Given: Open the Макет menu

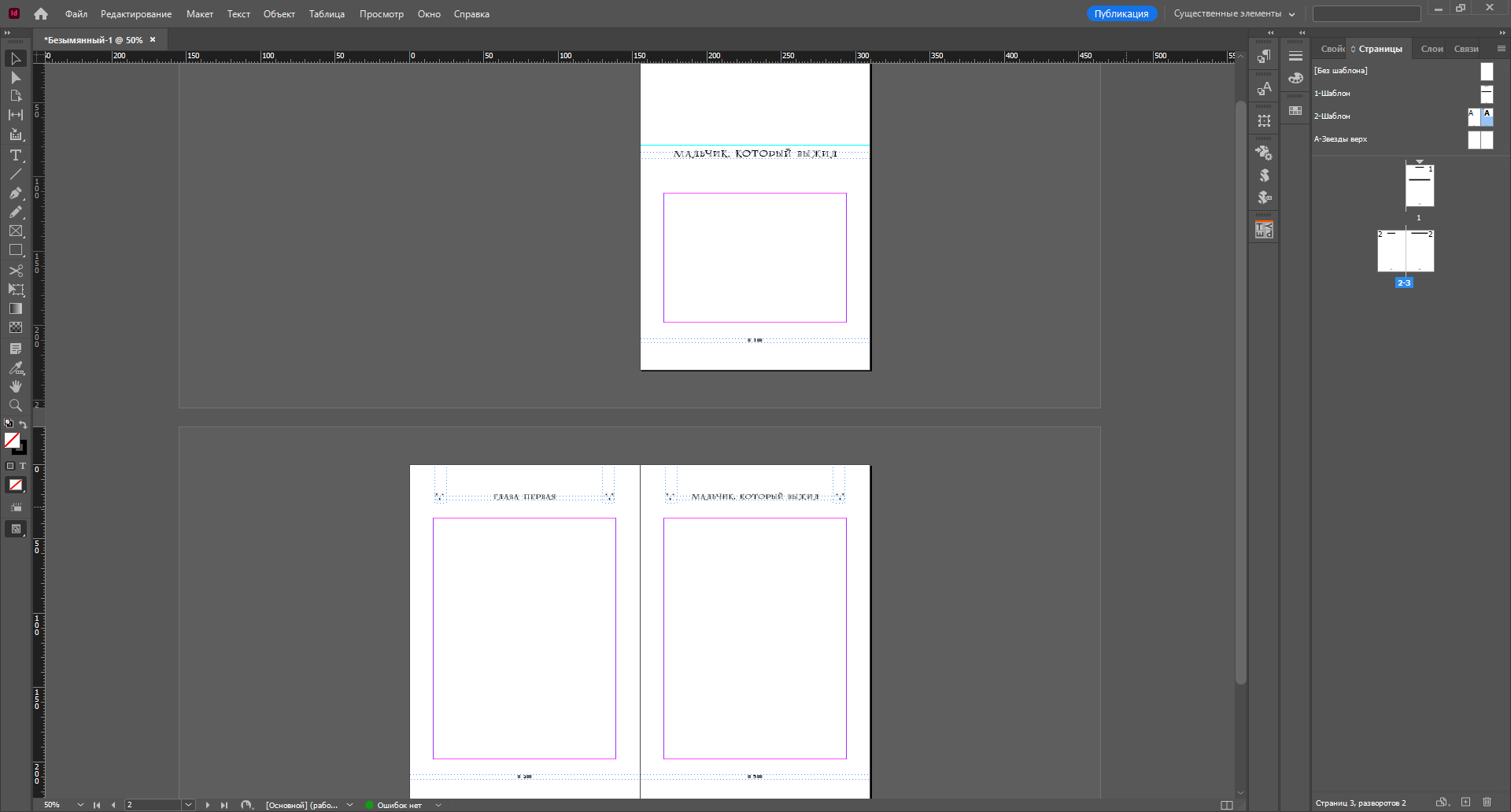Looking at the screenshot, I should pos(199,14).
